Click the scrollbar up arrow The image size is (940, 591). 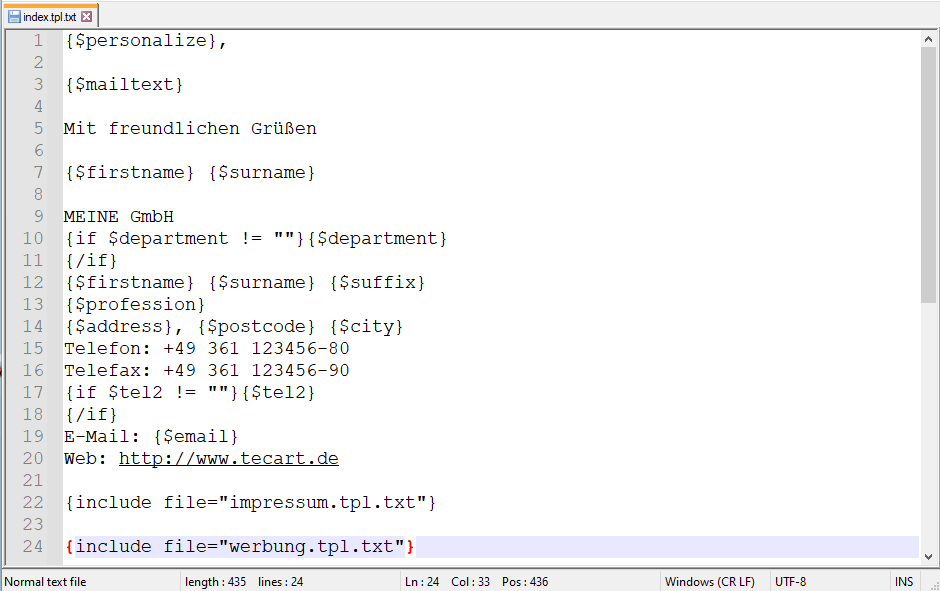tap(928, 39)
